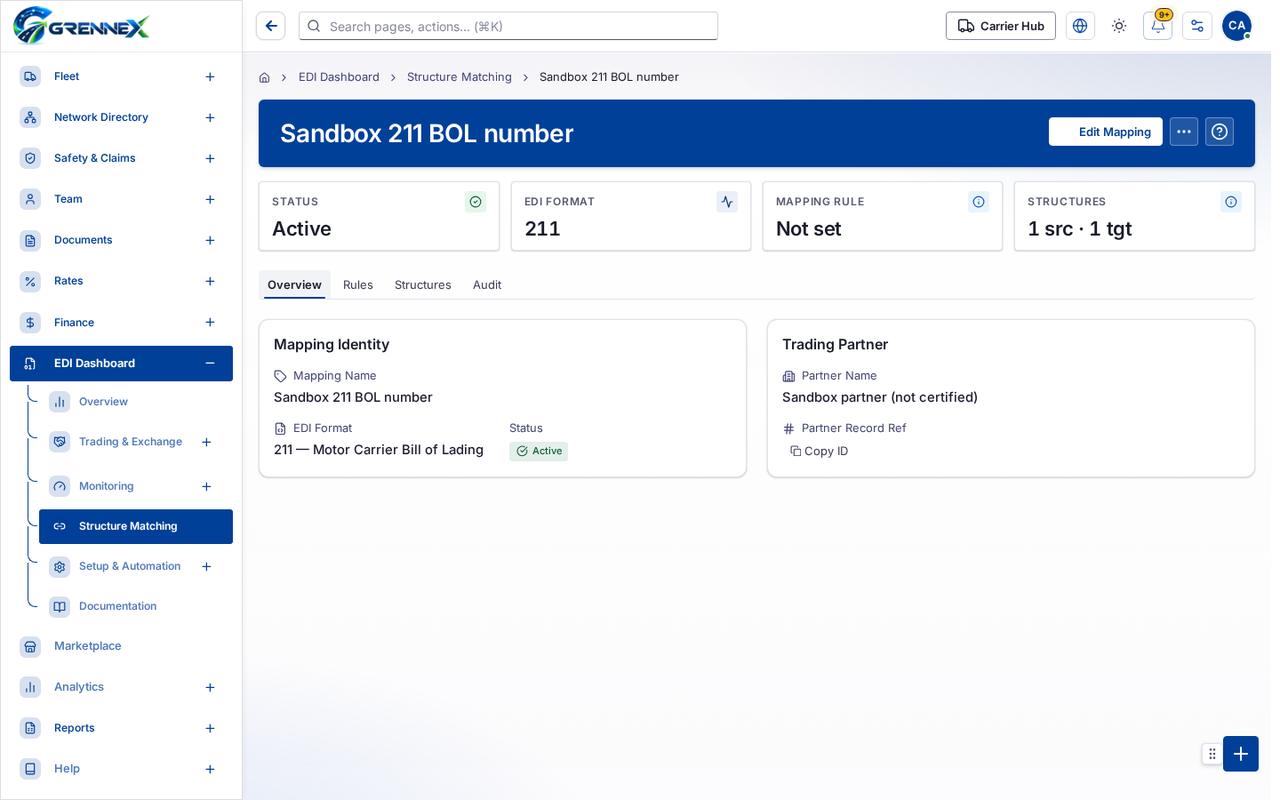Image resolution: width=1280 pixels, height=800 pixels.
Task: Expand the Setup & Automation submenu
Action: (206, 567)
